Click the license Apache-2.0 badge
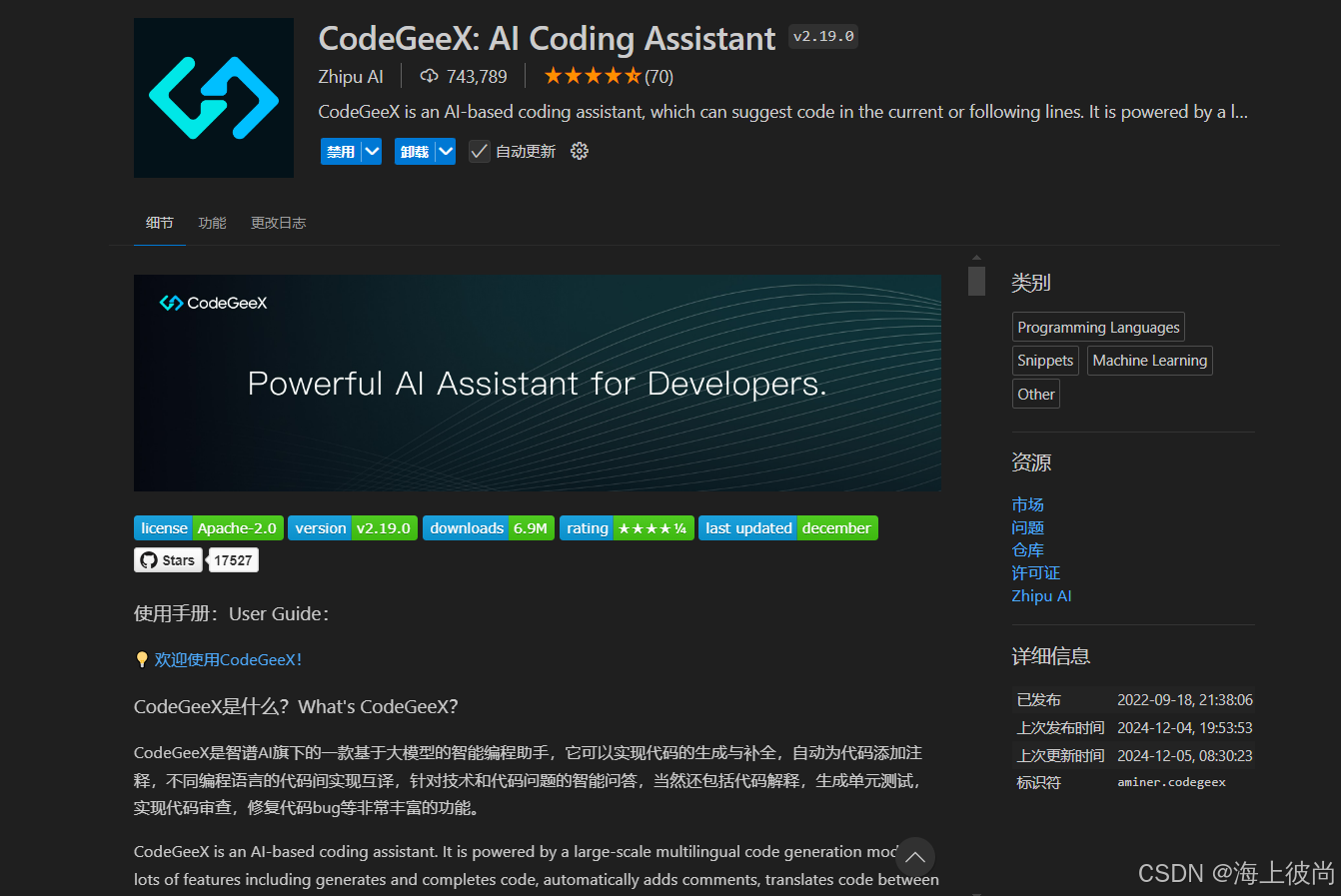The height and width of the screenshot is (896, 1341). pyautogui.click(x=209, y=528)
